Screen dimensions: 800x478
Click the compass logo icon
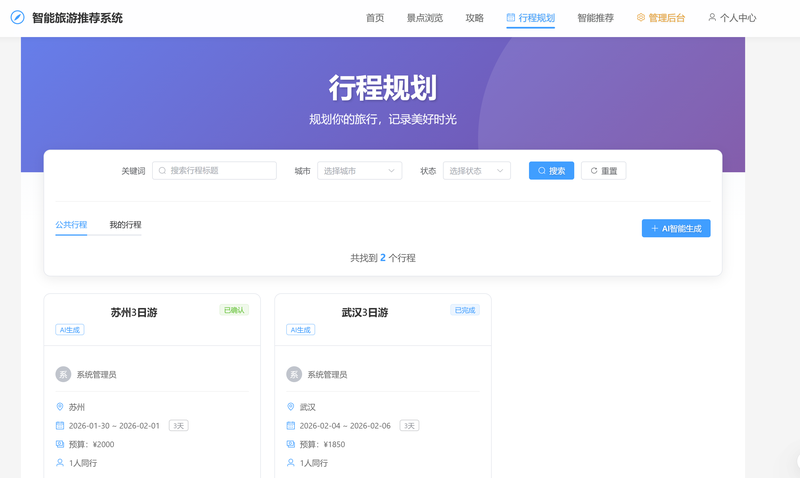point(17,17)
